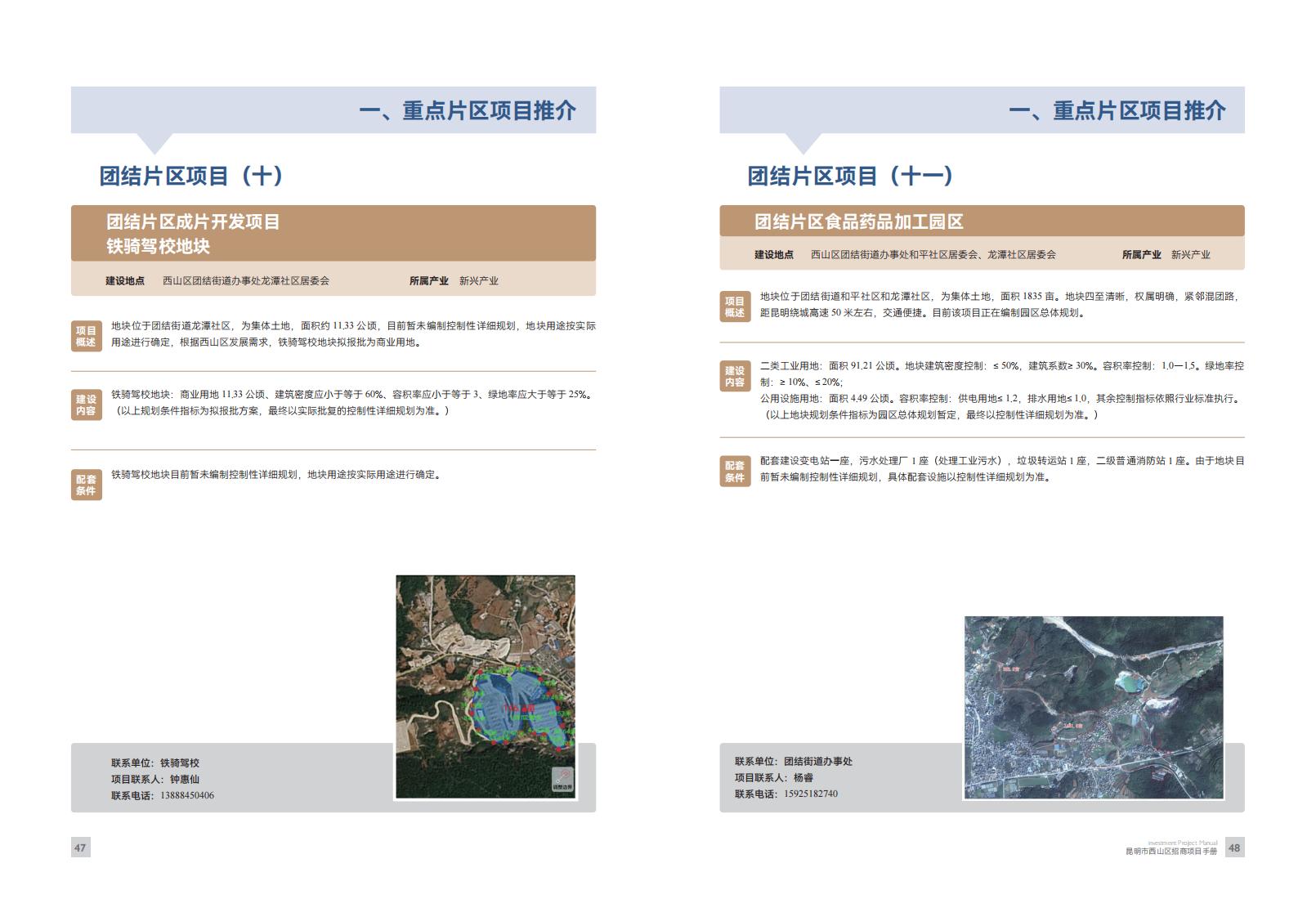
Task: Click the line starting 地块位于团结街道和平社区
Action: click(x=1002, y=296)
